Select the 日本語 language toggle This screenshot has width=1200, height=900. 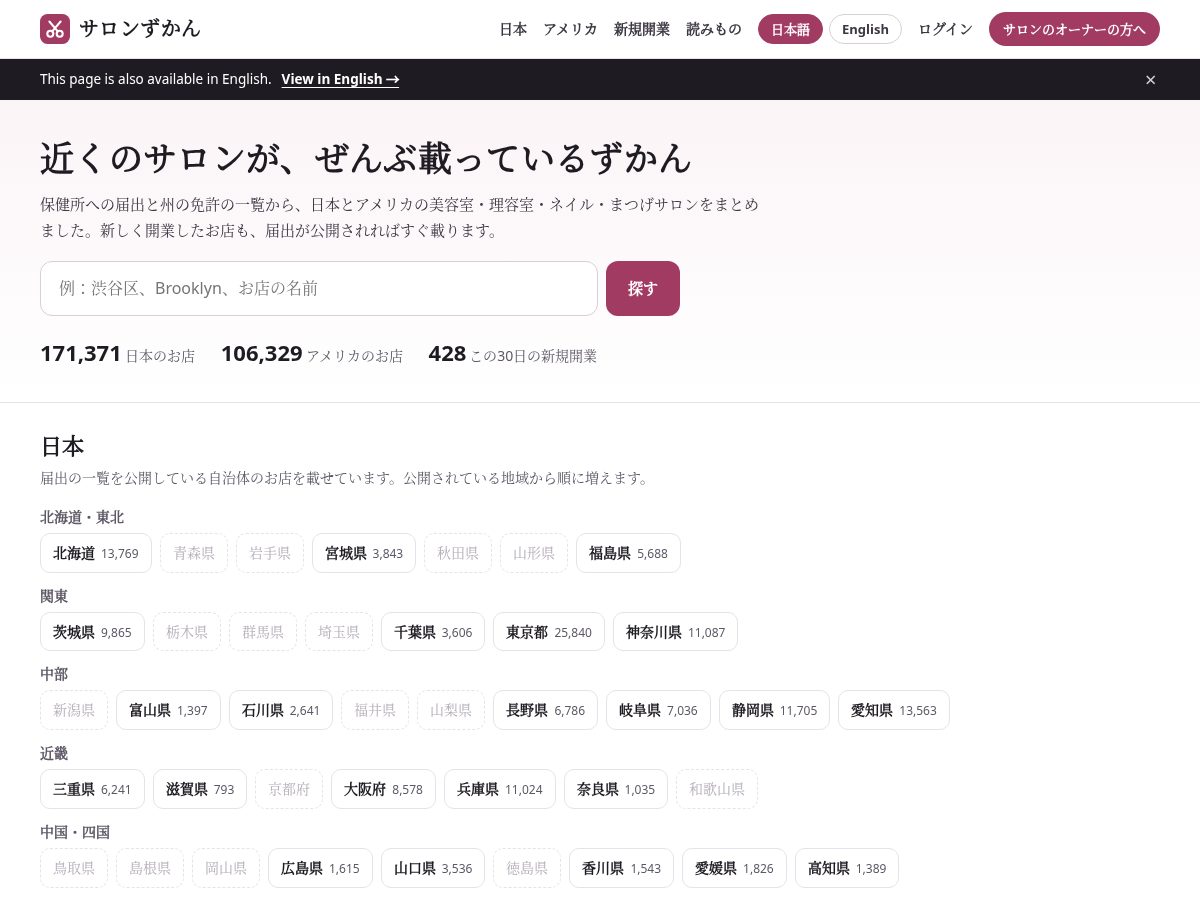tap(790, 29)
